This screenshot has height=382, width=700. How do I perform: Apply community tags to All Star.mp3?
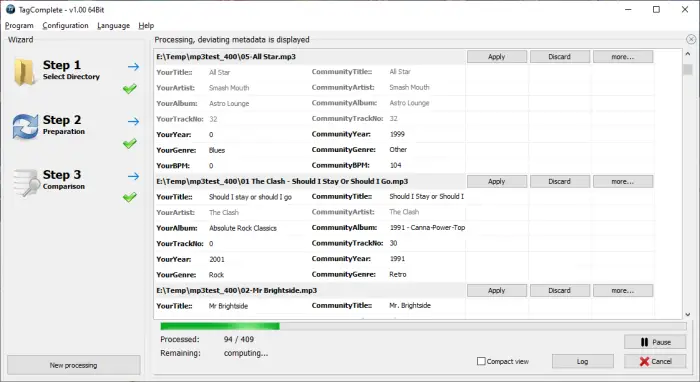coord(497,57)
